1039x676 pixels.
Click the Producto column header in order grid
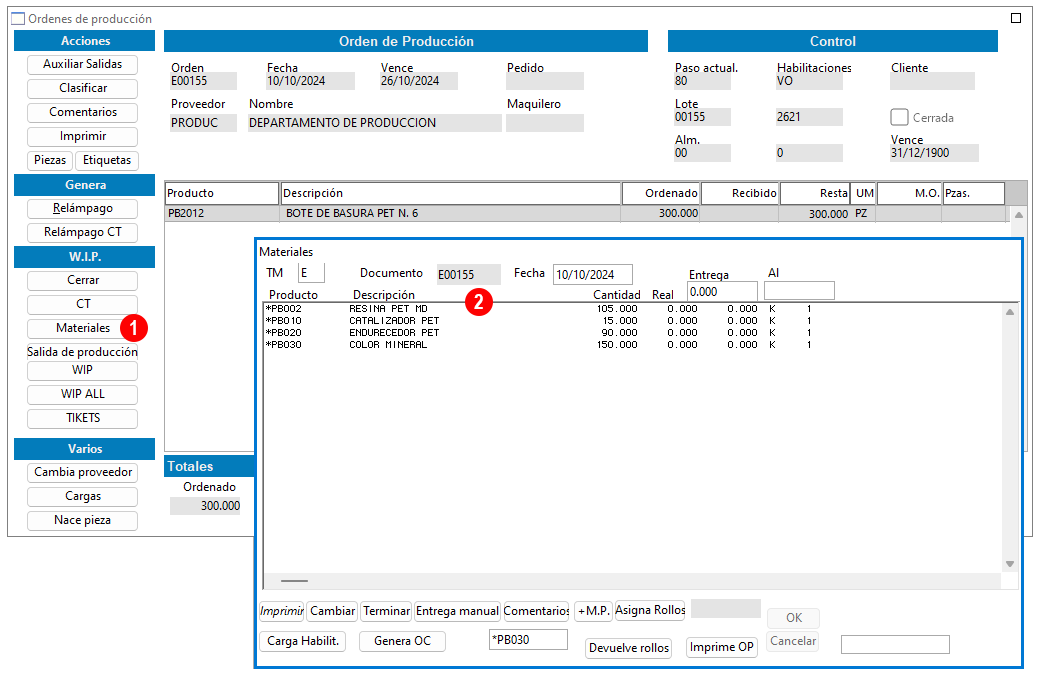(222, 193)
